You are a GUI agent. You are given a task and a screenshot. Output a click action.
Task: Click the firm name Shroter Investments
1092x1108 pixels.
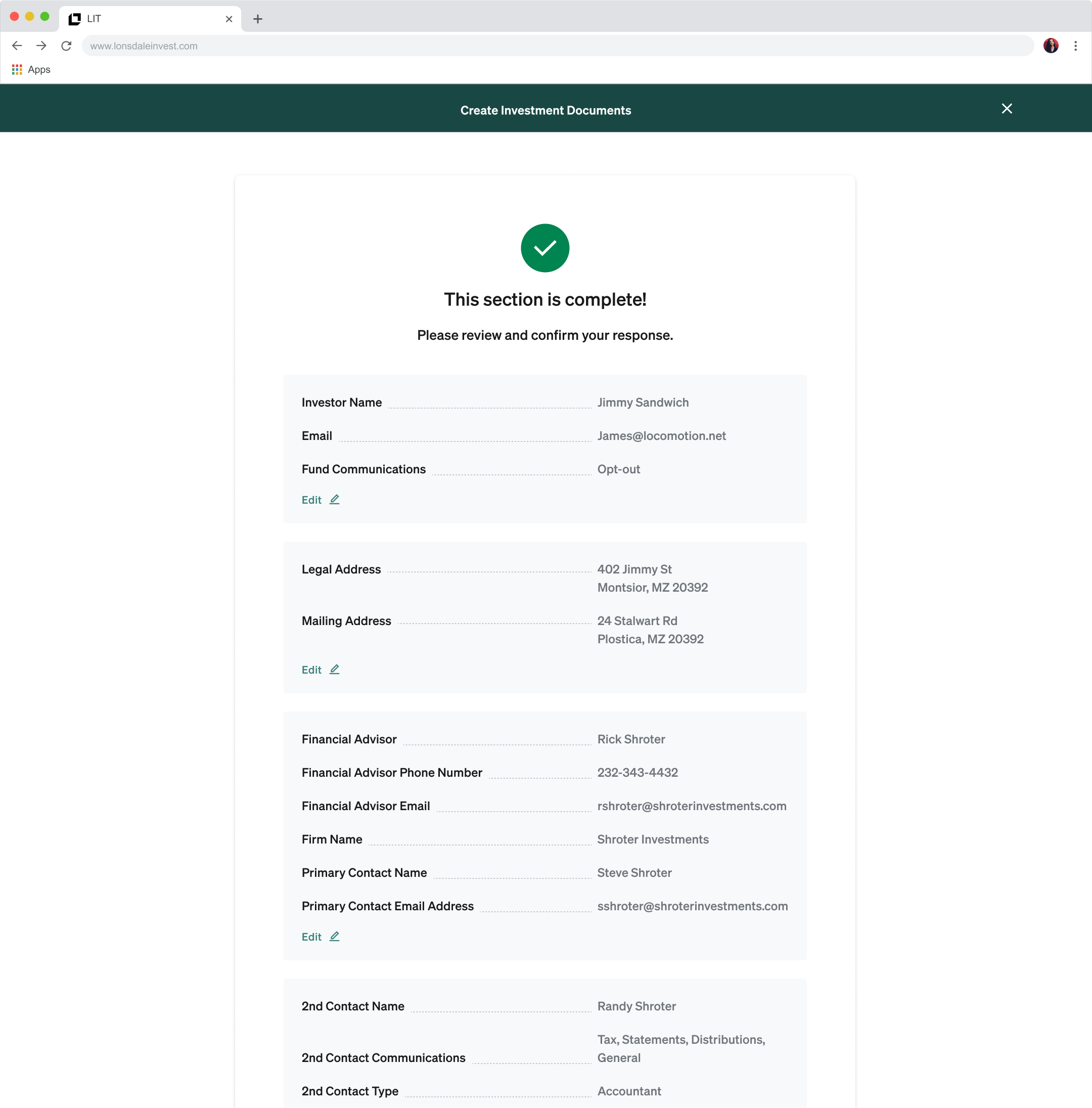coord(653,839)
